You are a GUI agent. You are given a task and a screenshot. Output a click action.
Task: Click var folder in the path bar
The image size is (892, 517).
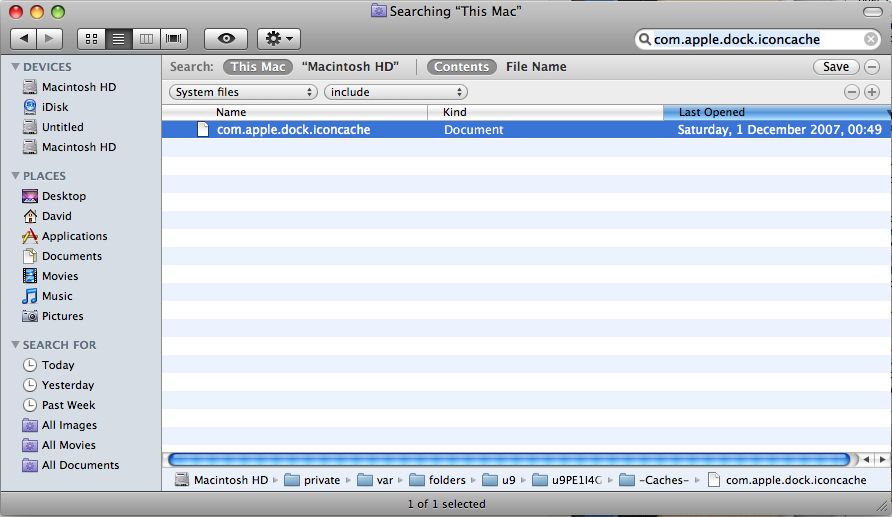pos(375,480)
